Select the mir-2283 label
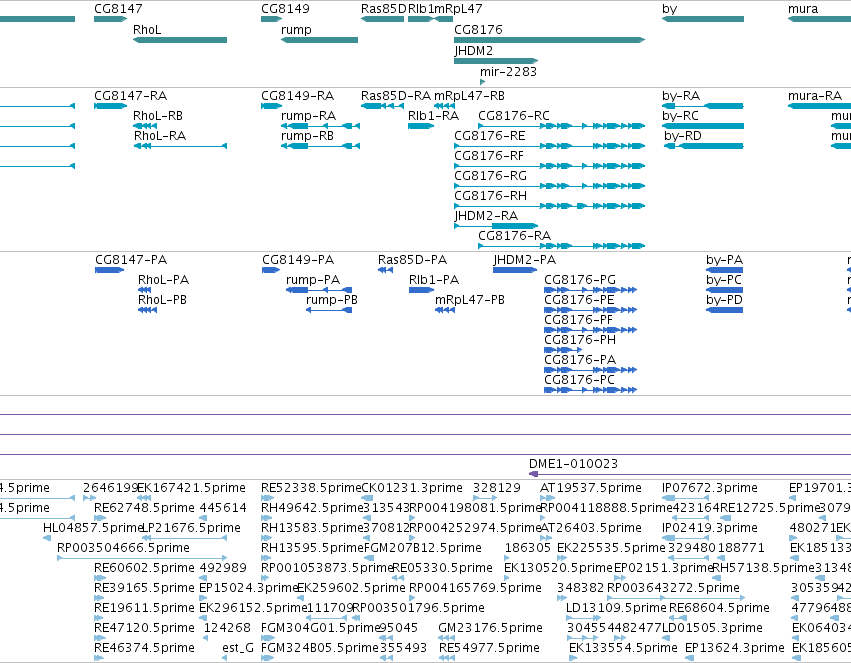The height and width of the screenshot is (663, 851). 509,72
